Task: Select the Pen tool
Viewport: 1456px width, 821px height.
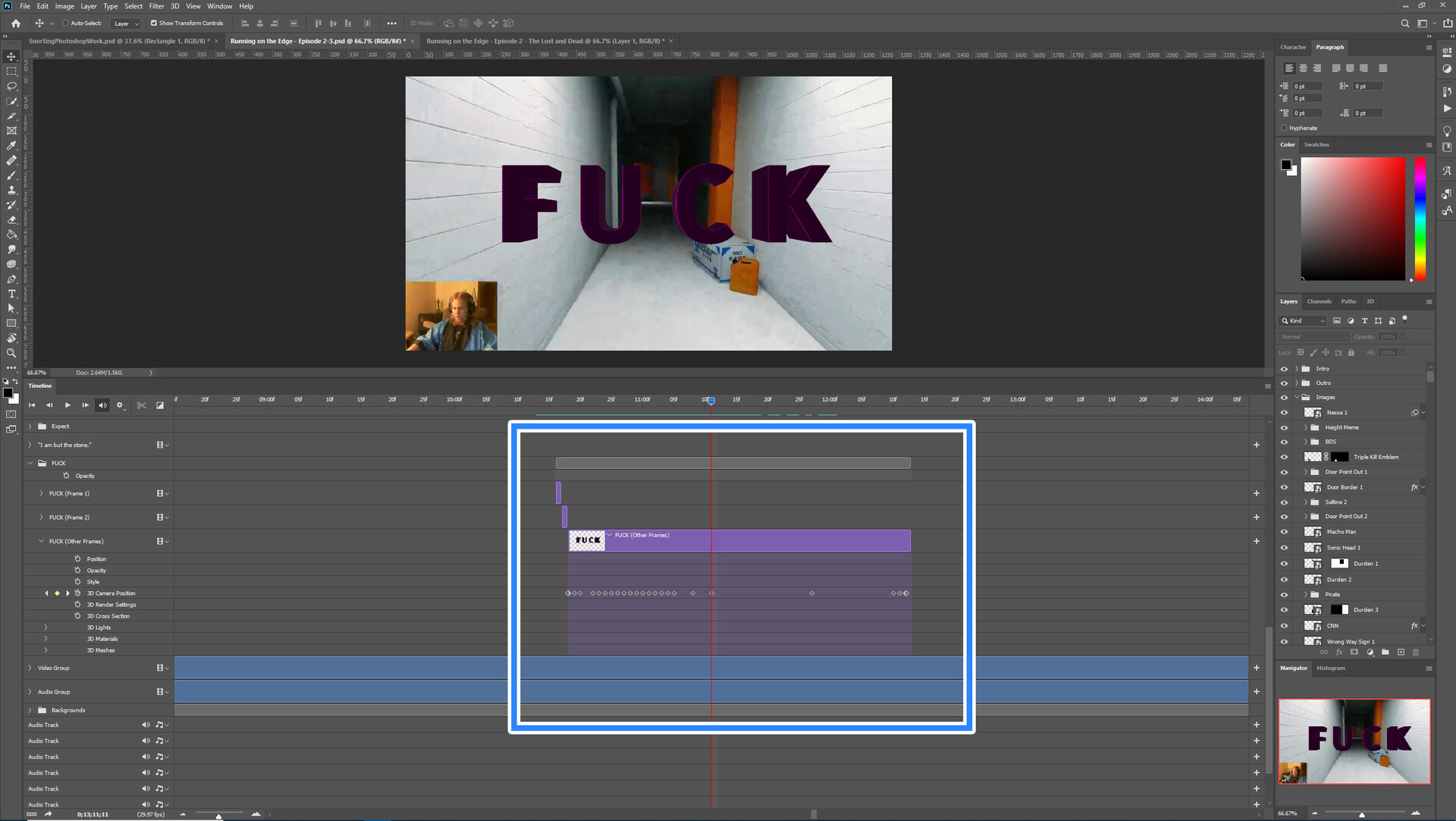Action: point(11,278)
